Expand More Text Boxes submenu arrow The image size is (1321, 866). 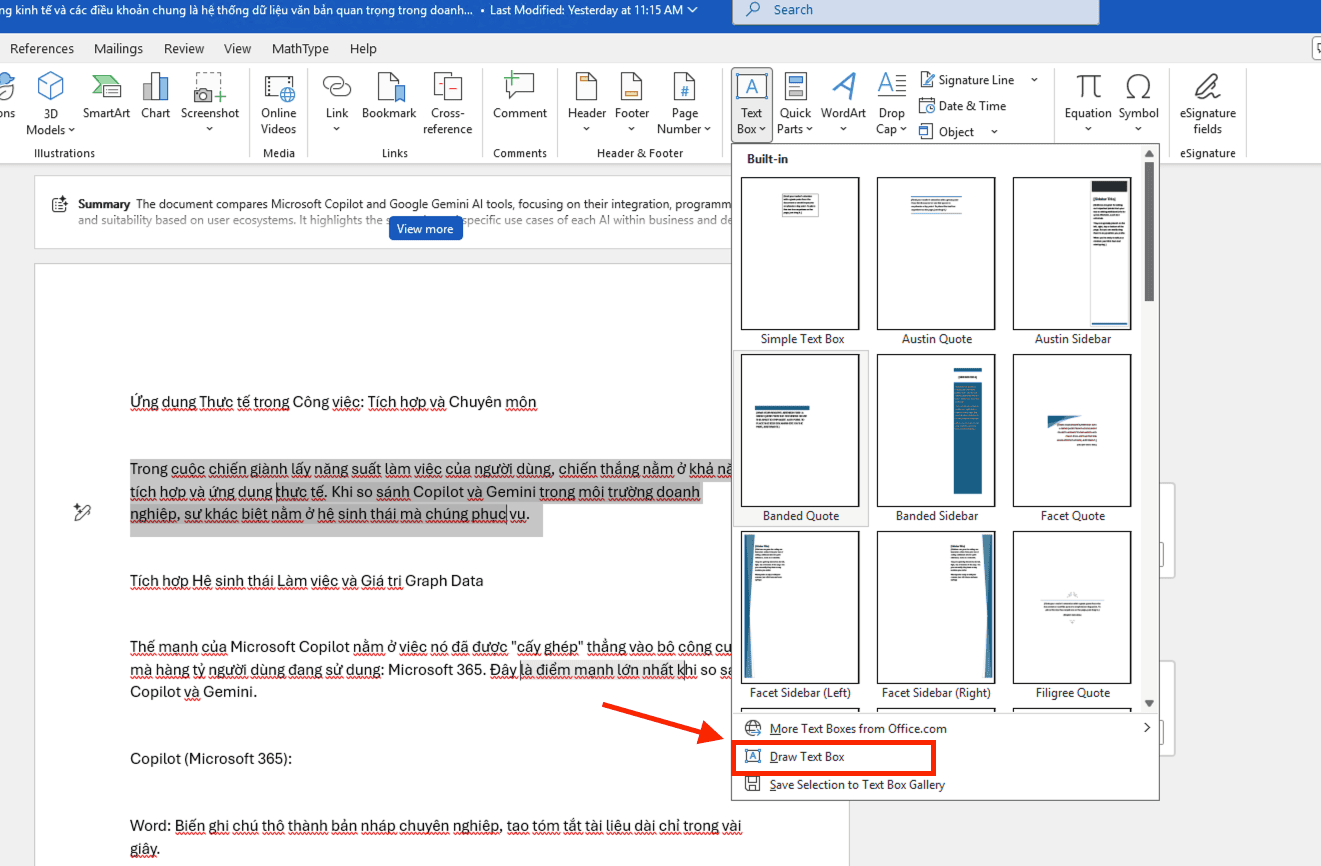1147,728
